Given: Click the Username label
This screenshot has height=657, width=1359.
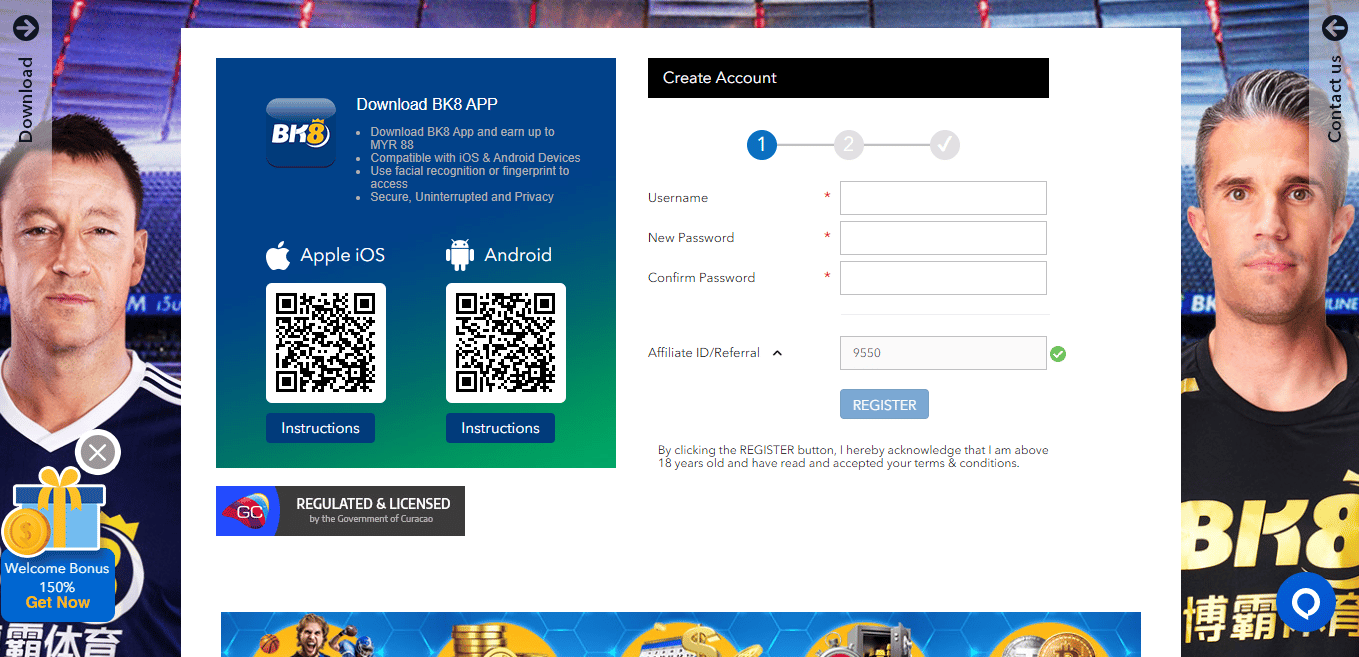Looking at the screenshot, I should pos(678,198).
